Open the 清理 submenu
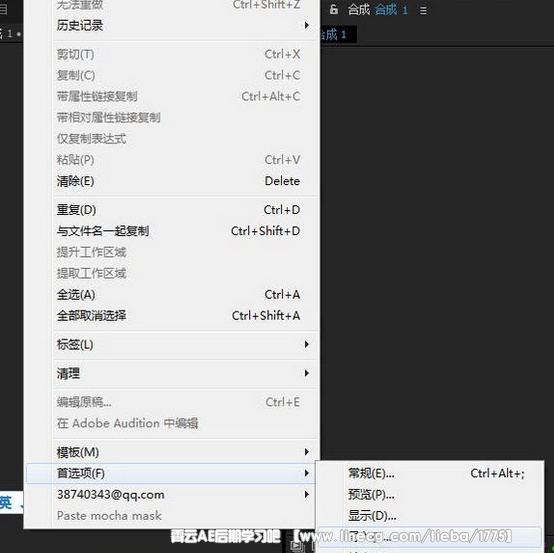Screen dimensions: 554x553 [172, 373]
